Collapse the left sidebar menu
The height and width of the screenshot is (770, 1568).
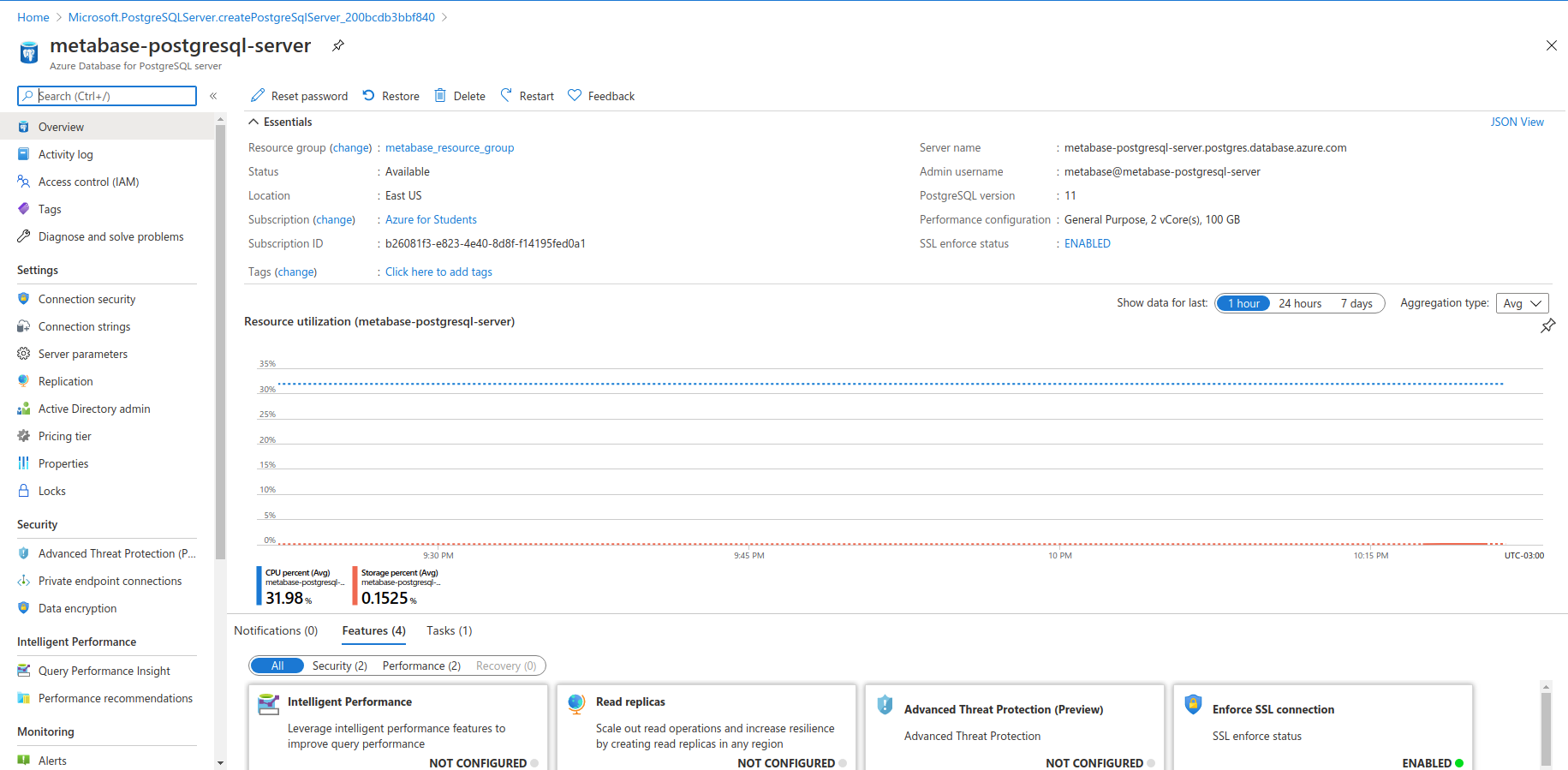pyautogui.click(x=213, y=96)
